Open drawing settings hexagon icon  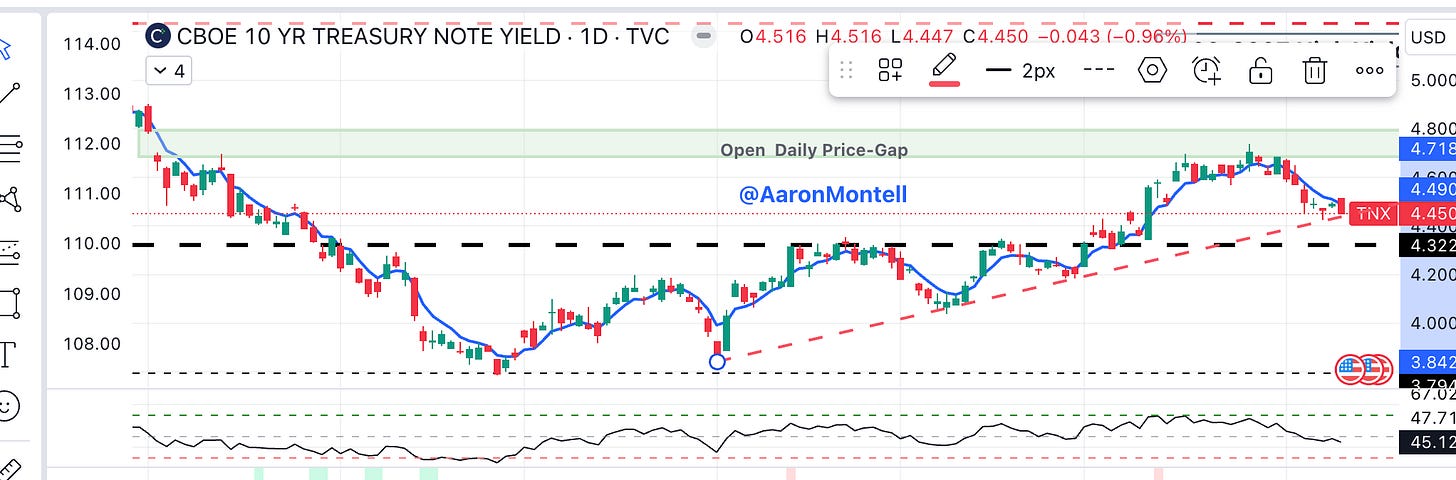(1153, 70)
